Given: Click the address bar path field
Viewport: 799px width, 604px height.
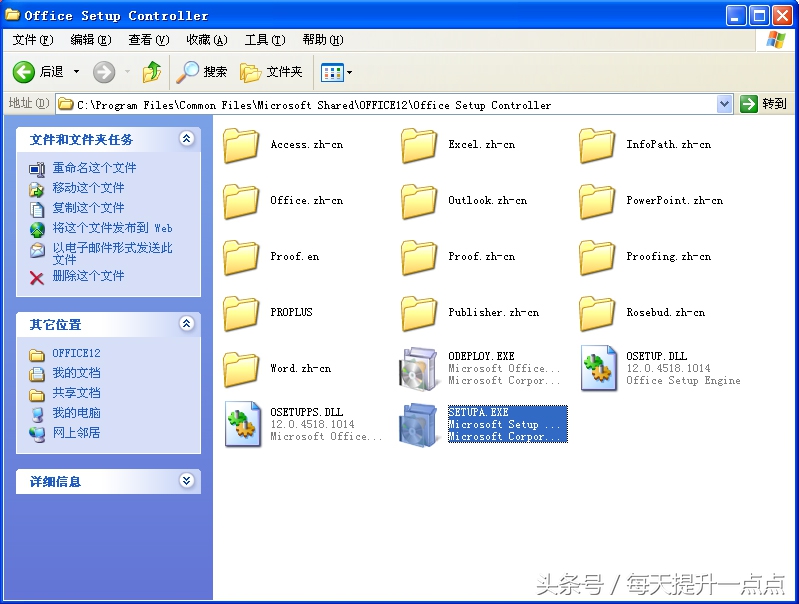Looking at the screenshot, I should [x=387, y=105].
